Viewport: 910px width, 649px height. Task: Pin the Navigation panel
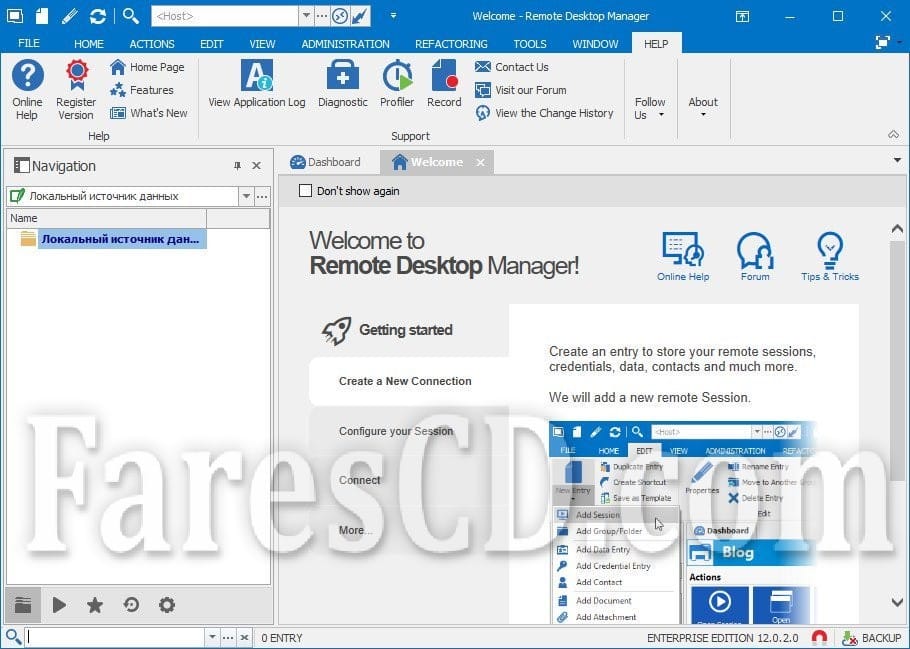click(x=237, y=165)
